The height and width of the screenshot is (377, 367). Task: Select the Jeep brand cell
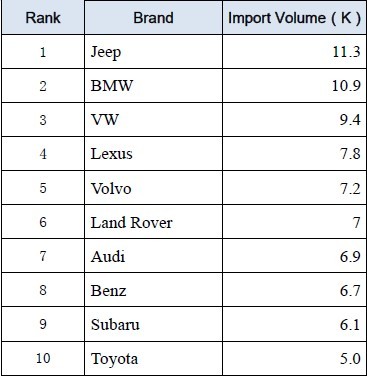(x=153, y=52)
